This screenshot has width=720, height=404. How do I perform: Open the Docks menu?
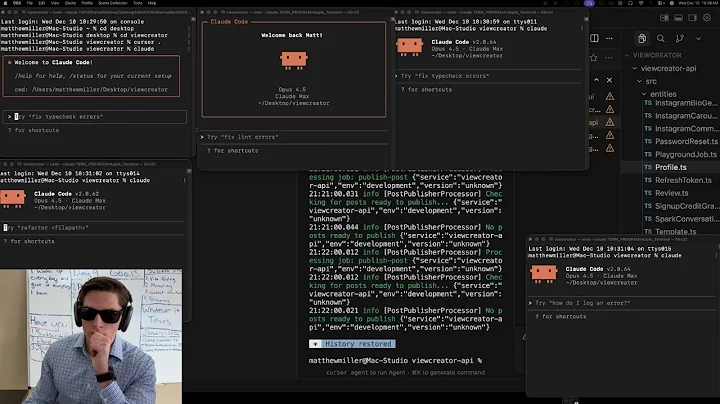click(x=70, y=3)
